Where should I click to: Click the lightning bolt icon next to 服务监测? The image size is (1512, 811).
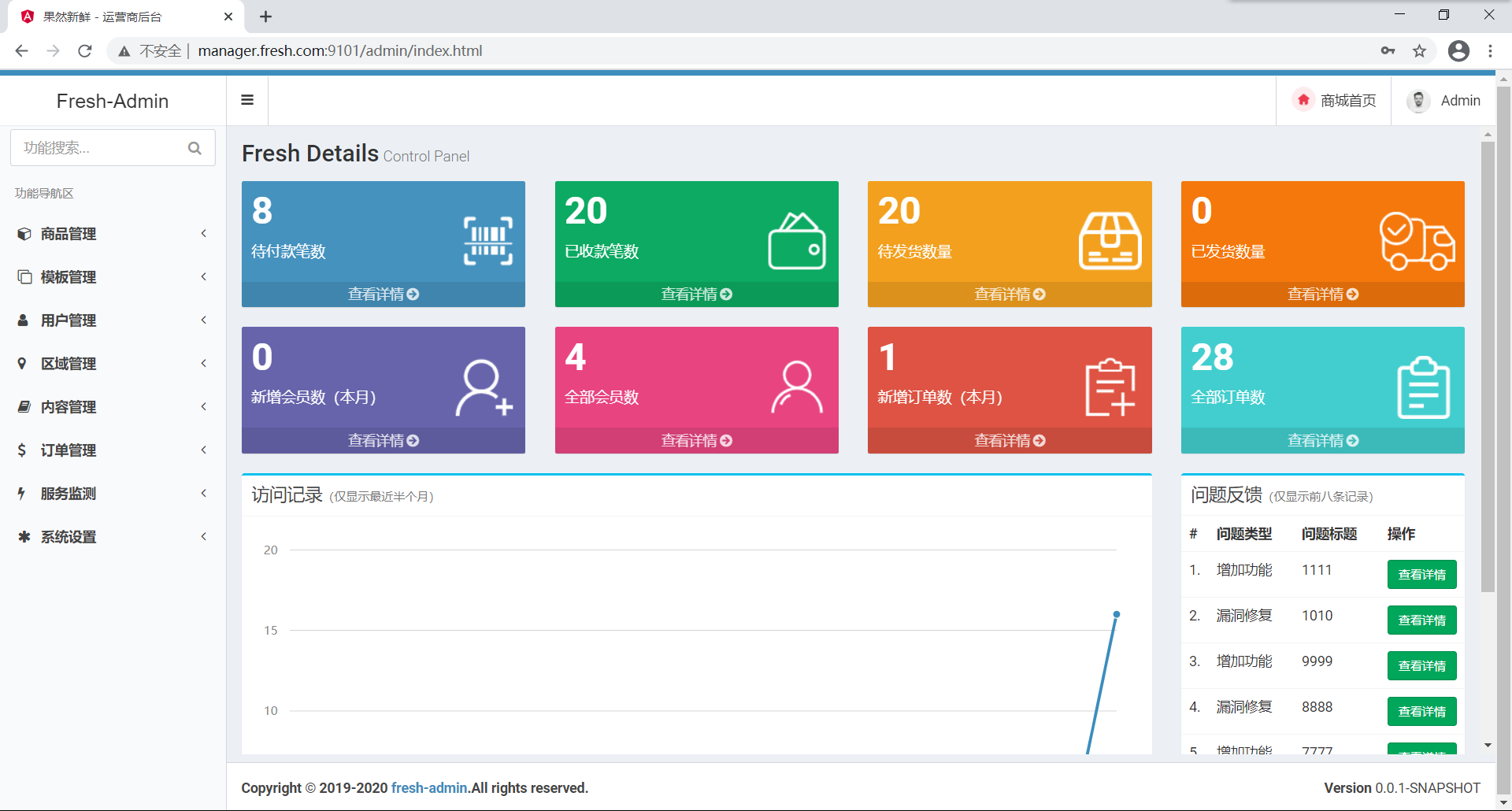pyautogui.click(x=21, y=494)
